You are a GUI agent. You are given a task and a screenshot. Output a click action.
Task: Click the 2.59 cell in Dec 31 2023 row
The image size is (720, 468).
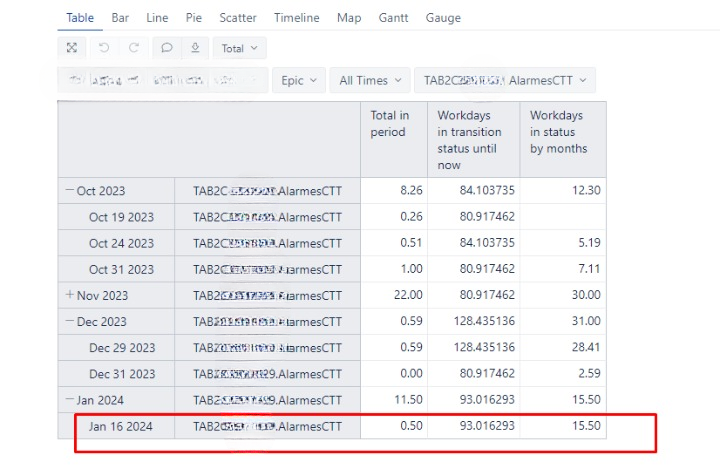[563, 373]
